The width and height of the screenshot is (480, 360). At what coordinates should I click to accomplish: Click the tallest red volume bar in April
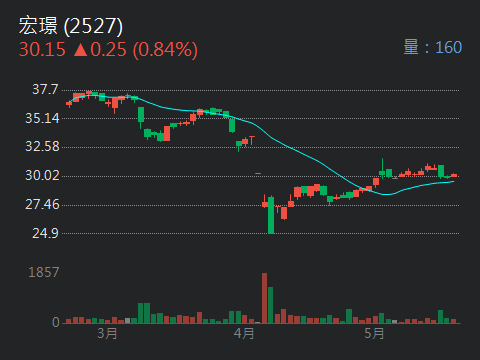[264, 298]
